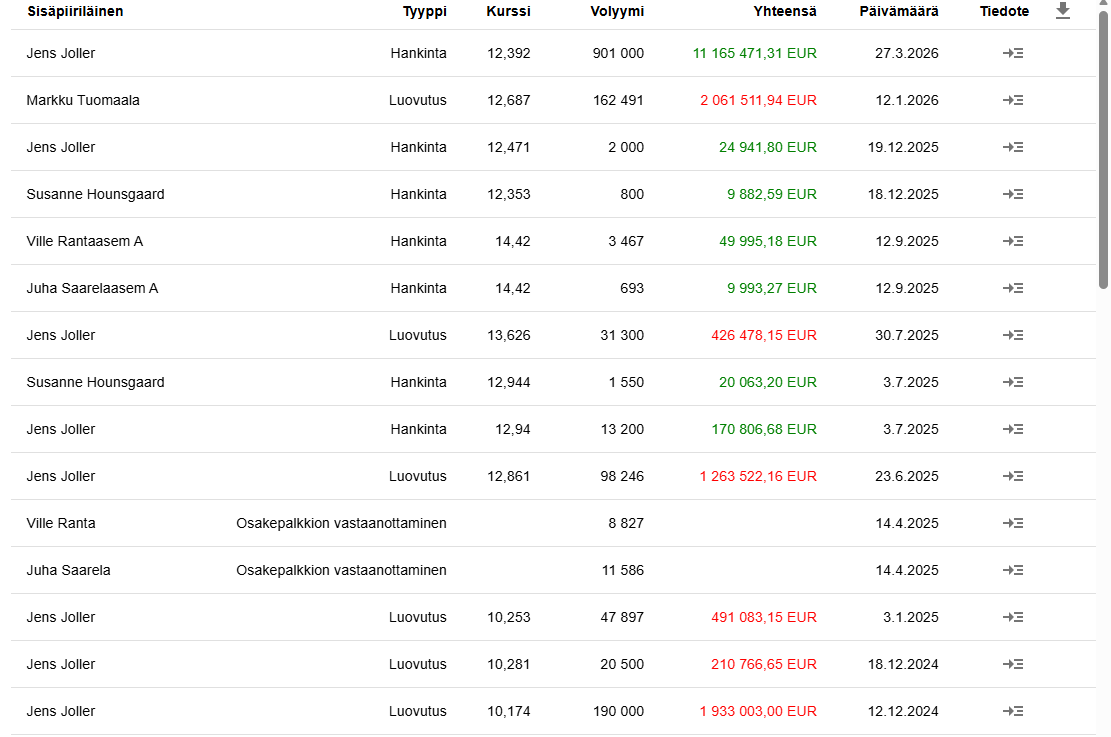
Task: Sort table by Kurssi column
Action: click(508, 11)
